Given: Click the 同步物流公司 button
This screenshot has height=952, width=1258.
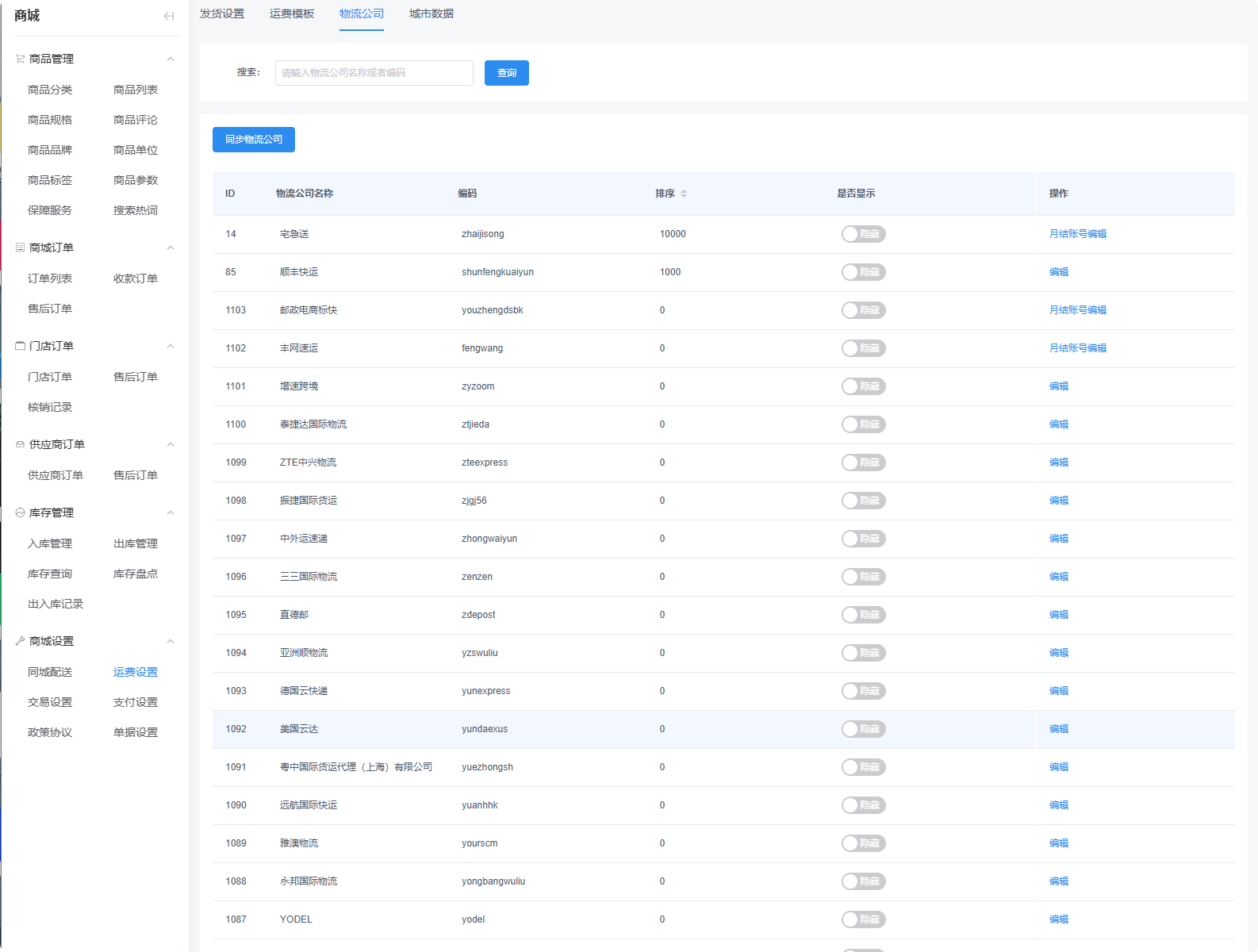Looking at the screenshot, I should pos(254,140).
